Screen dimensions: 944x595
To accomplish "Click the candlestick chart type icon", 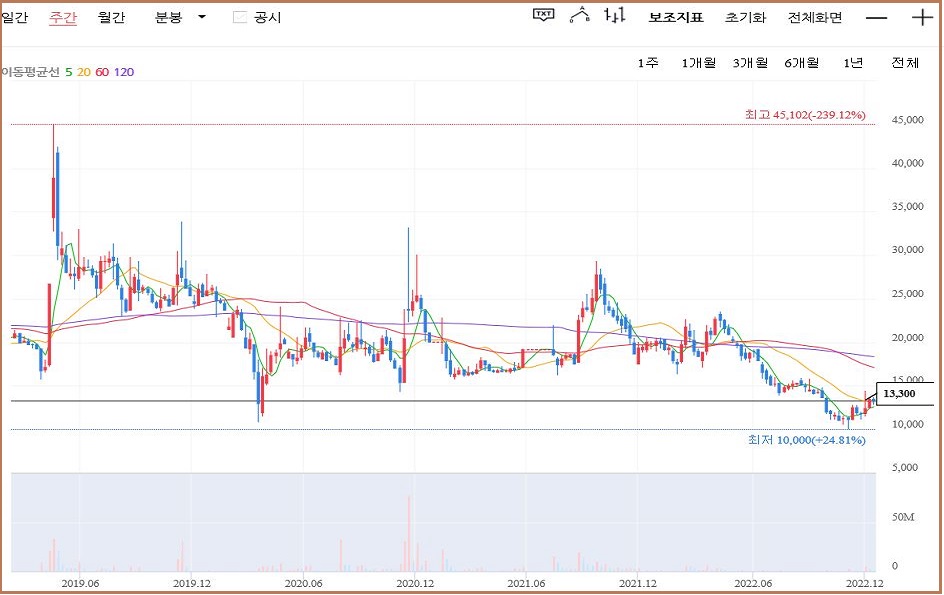I will (616, 15).
